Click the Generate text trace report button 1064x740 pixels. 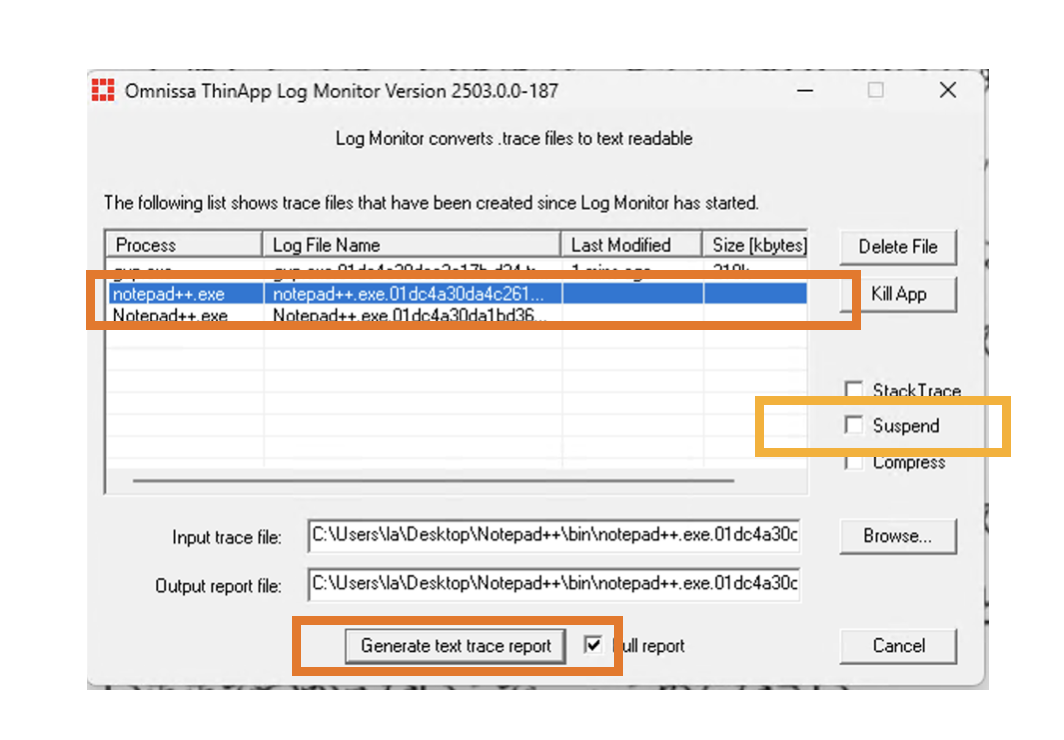click(x=455, y=646)
